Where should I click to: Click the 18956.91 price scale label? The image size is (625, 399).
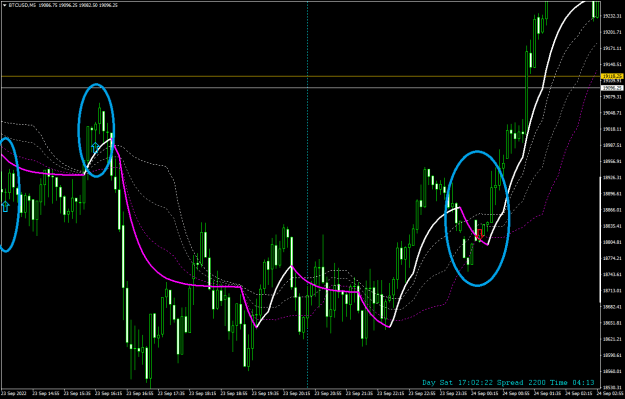tap(612, 162)
